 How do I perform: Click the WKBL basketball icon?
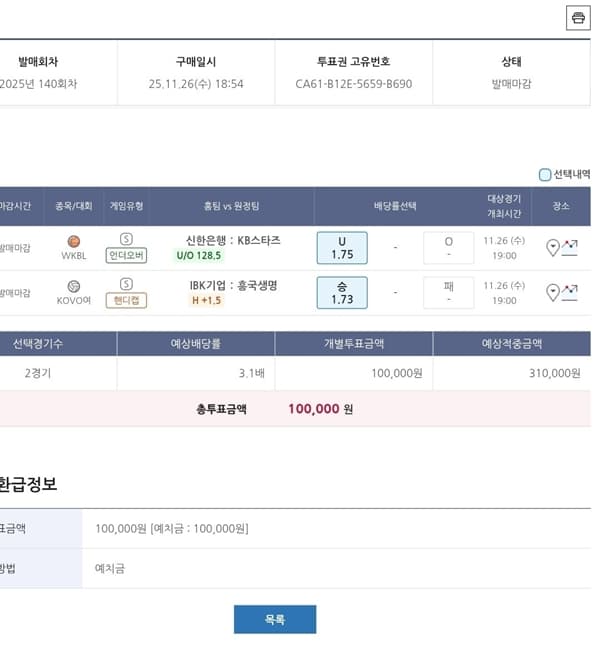click(74, 241)
